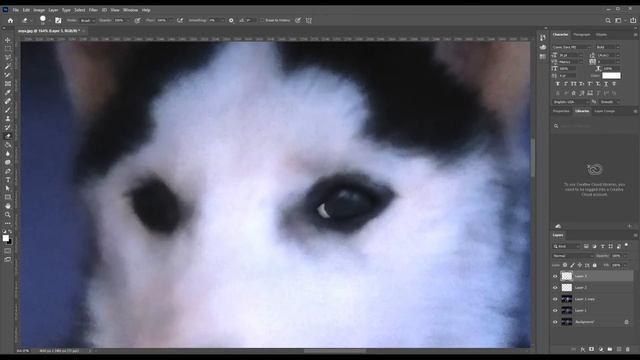Click the Character text color swatch
The width and height of the screenshot is (640, 360).
pos(611,76)
